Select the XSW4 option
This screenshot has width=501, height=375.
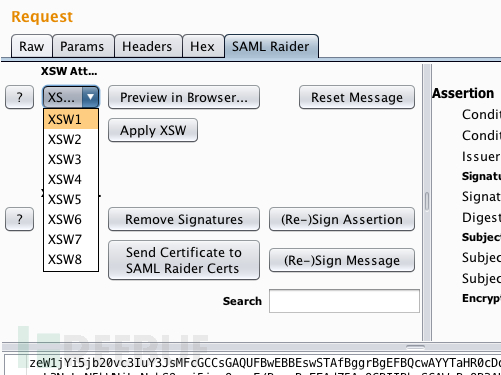[71, 179]
